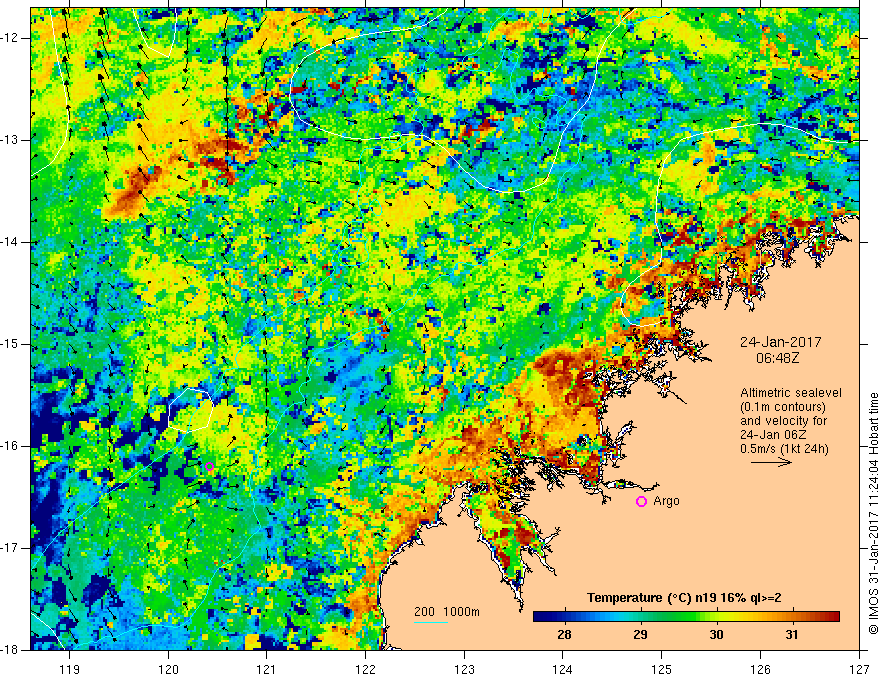Click the '0.5m/s (1kt 24h)' caption
Viewport: 880px width, 680px height.
[784, 448]
